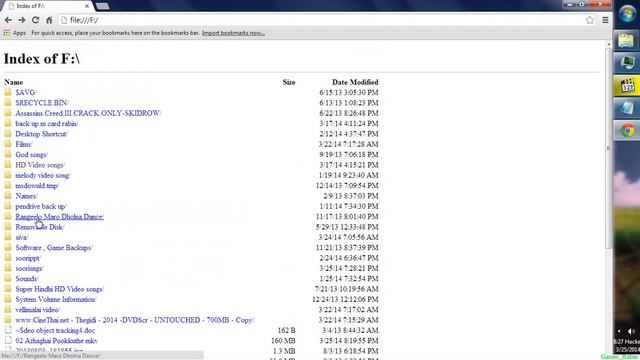This screenshot has height=360, width=640.
Task: Open 02 Azhaghai Pookkuthe.mkv file
Action: [x=57, y=341]
